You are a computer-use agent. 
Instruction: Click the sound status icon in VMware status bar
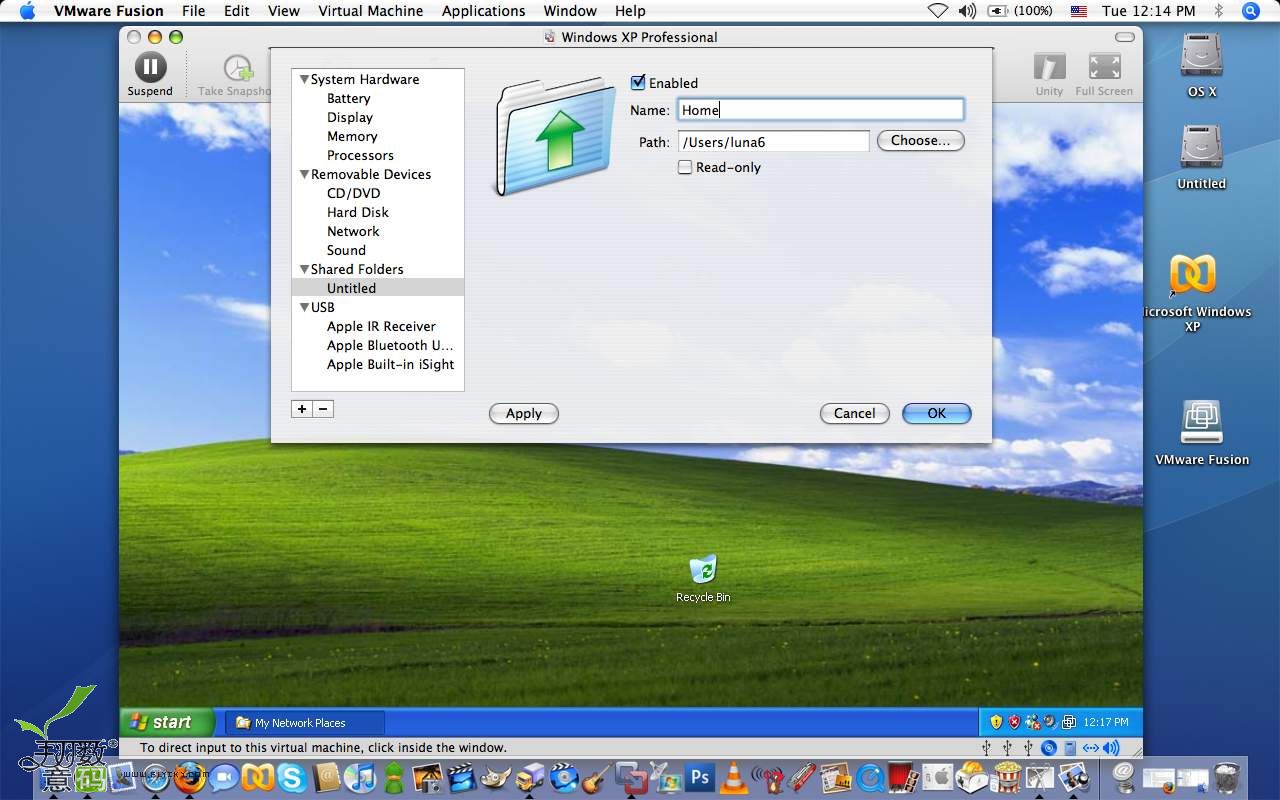[1111, 748]
